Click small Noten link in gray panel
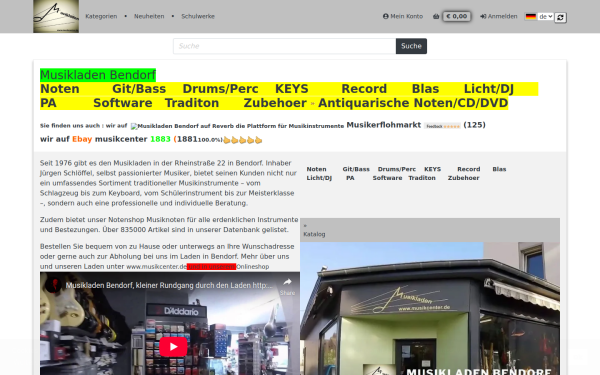This screenshot has height=375, width=600. pyautogui.click(x=316, y=169)
